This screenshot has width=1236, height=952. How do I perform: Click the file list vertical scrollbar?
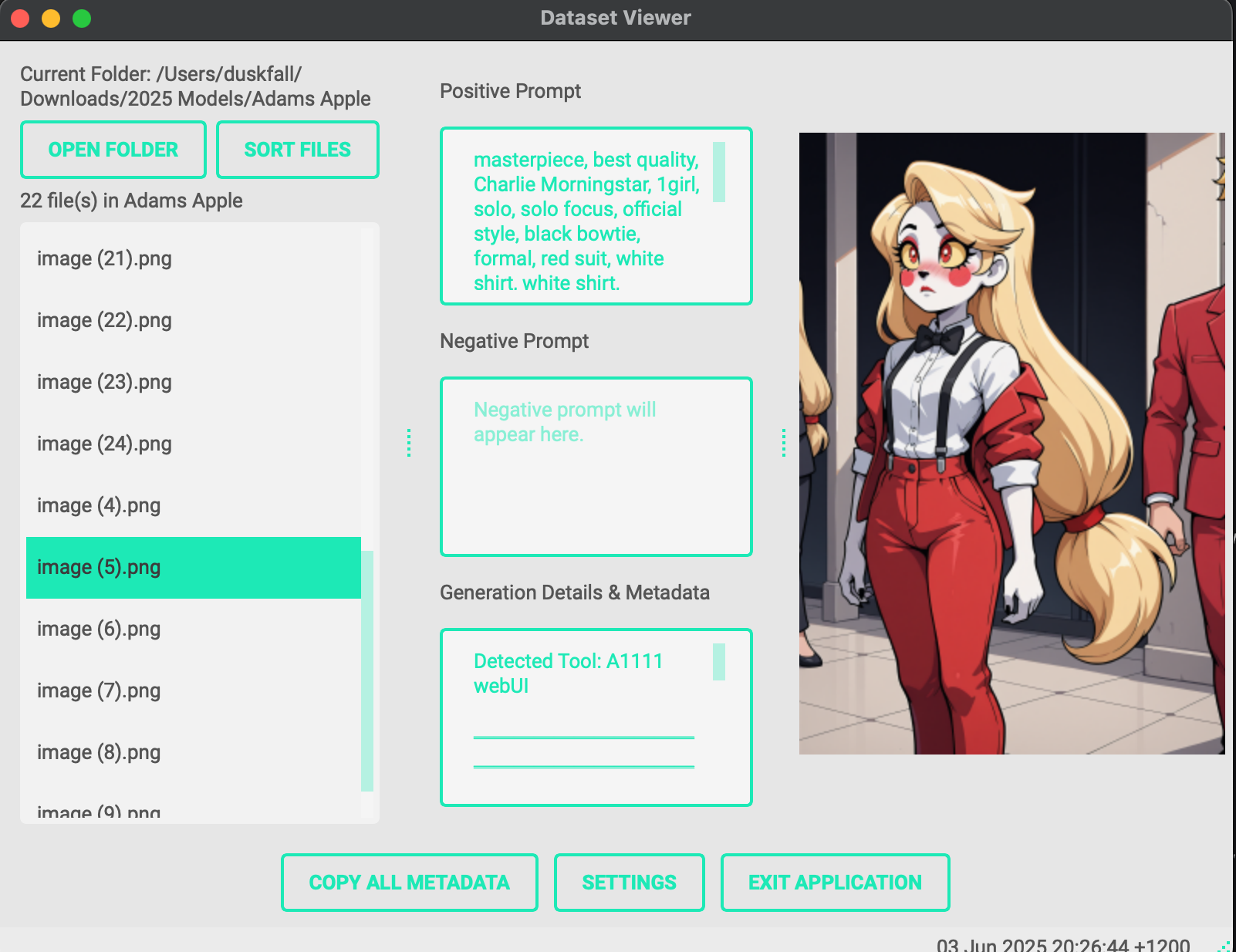[x=367, y=670]
